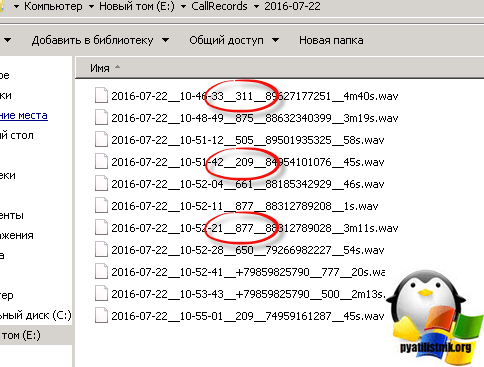
Task: Click file icon of 10-52-21__877 3m11s.wav
Action: coord(101,228)
